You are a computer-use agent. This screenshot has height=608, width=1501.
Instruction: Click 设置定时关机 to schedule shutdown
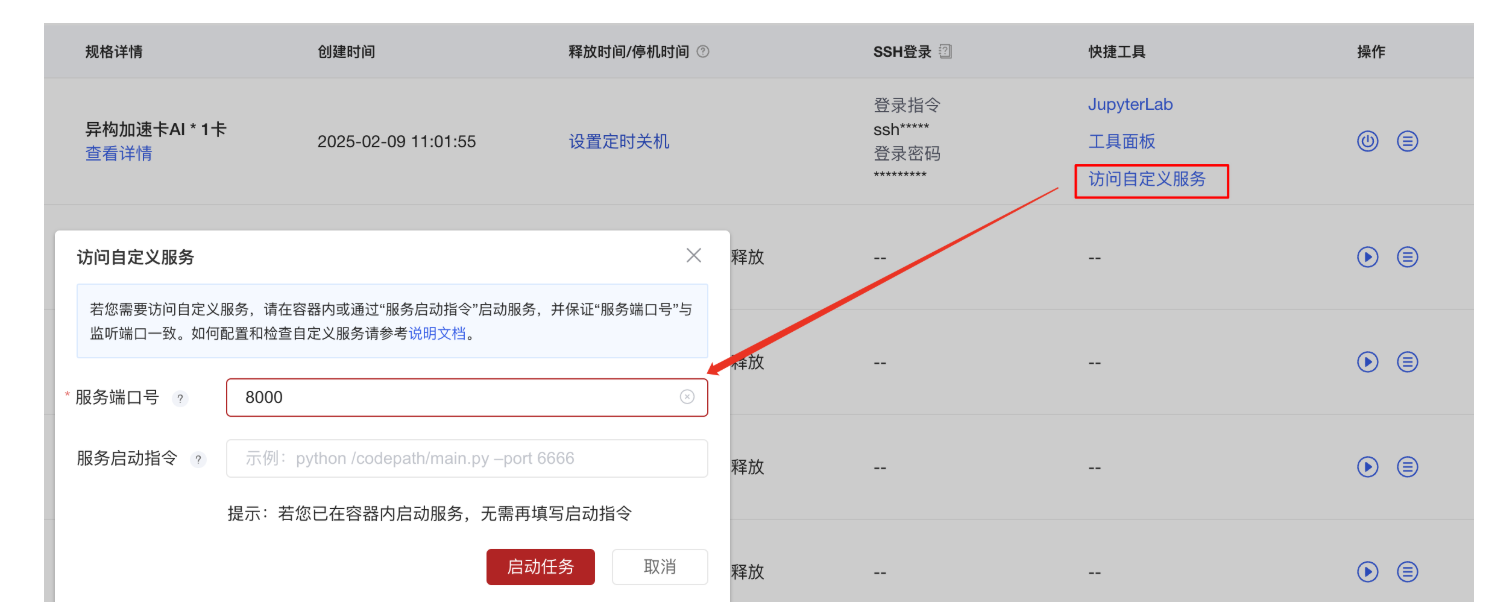(619, 142)
